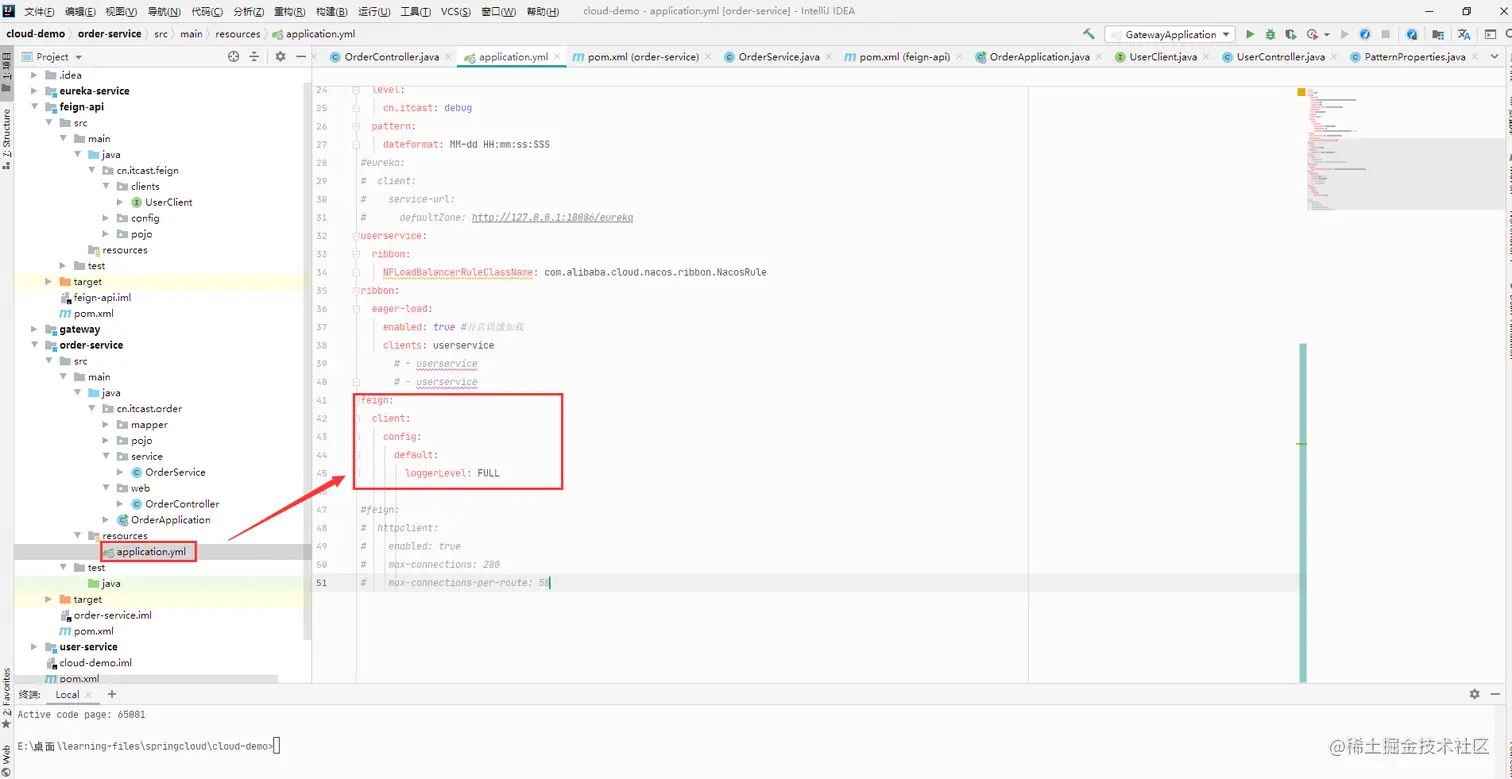Expand the gateway module
The image size is (1512, 779).
coord(35,329)
